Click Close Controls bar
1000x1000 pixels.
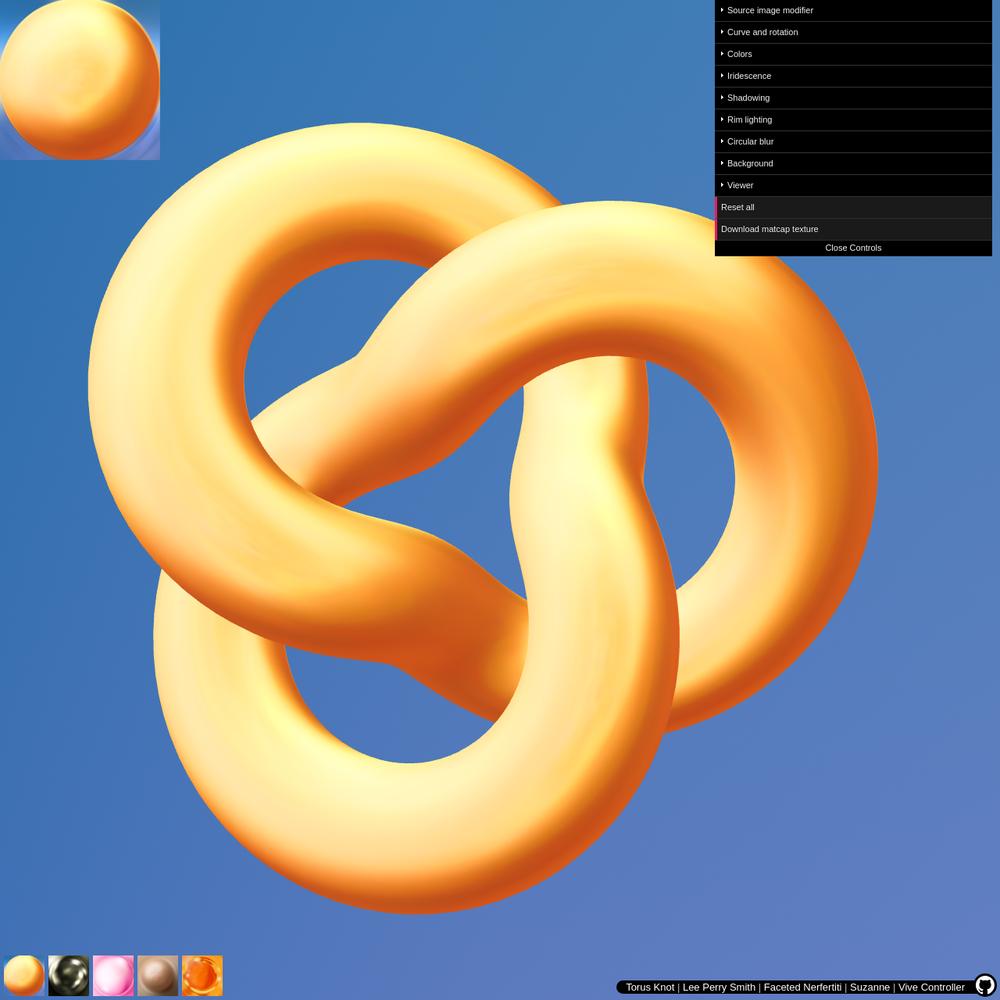click(x=853, y=248)
